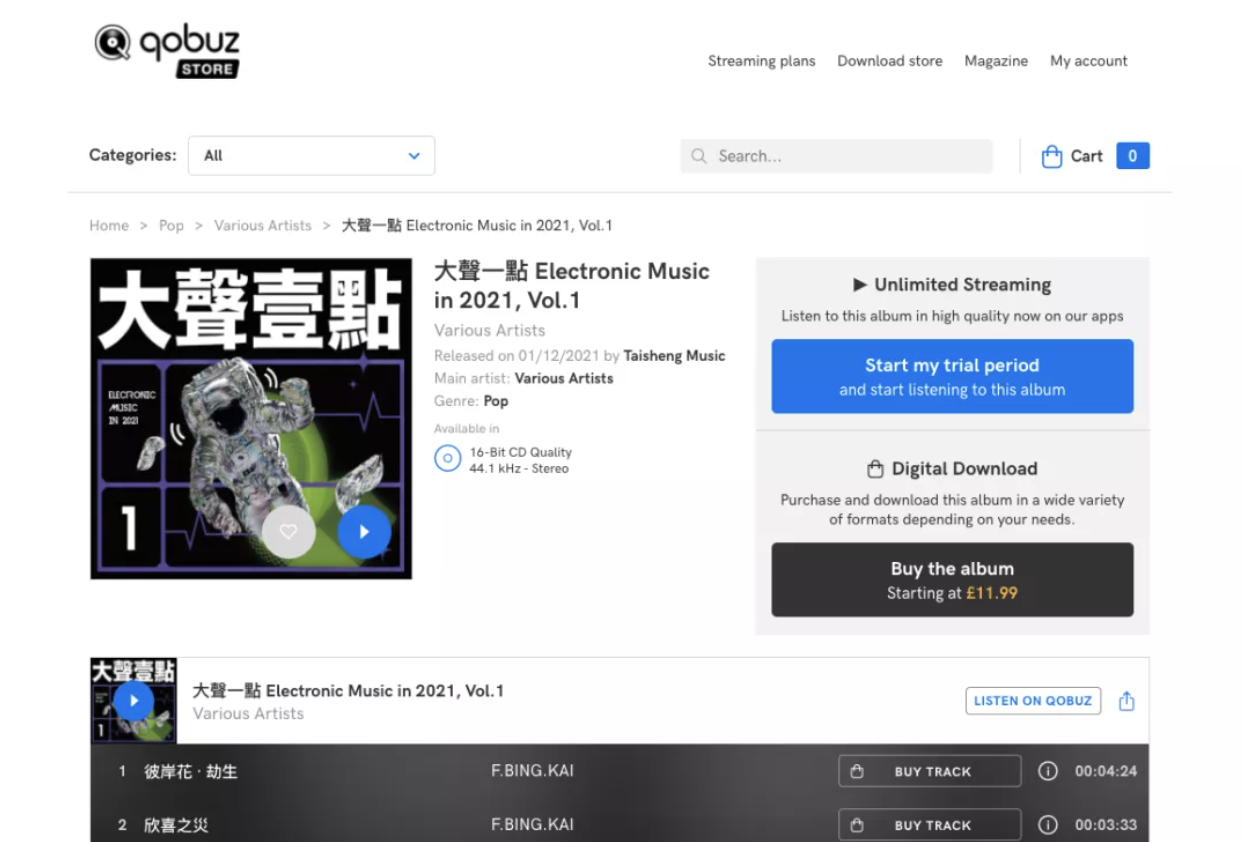Go to the Pop breadcrumb
The height and width of the screenshot is (842, 1244).
tap(171, 226)
